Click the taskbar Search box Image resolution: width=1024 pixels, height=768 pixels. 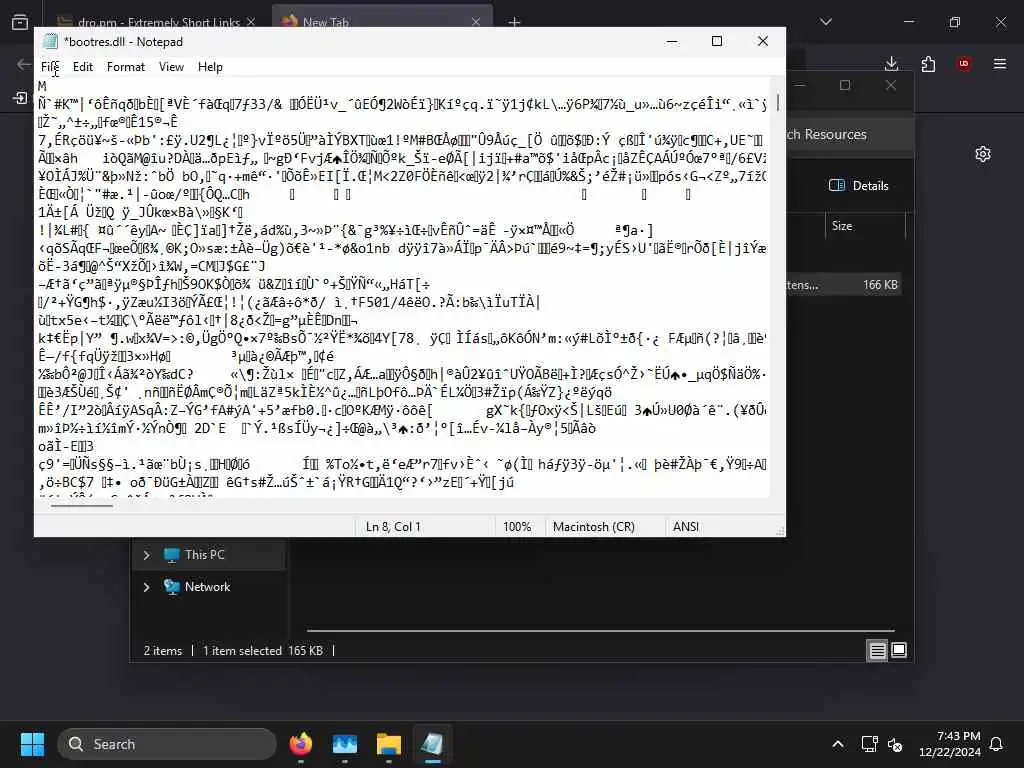(167, 744)
